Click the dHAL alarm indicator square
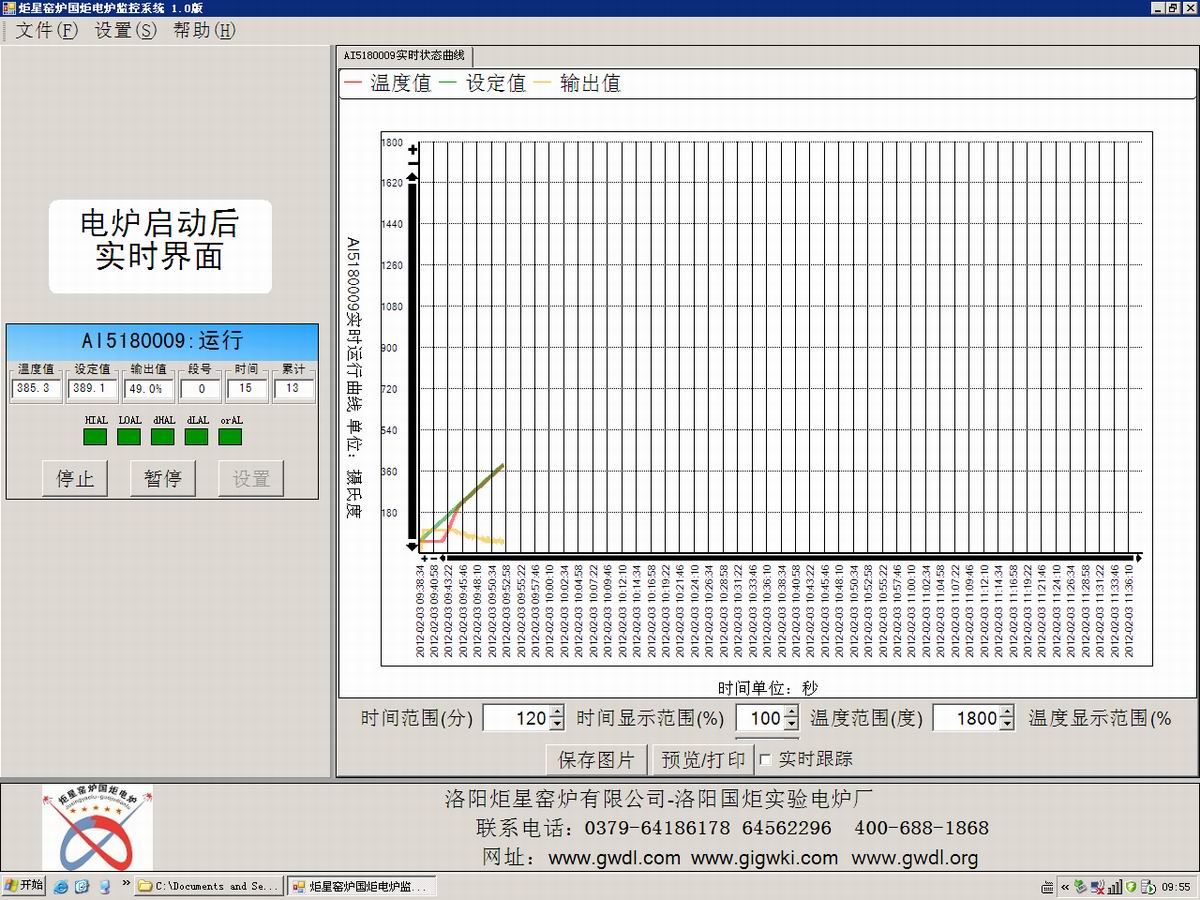This screenshot has height=900, width=1200. (x=163, y=436)
